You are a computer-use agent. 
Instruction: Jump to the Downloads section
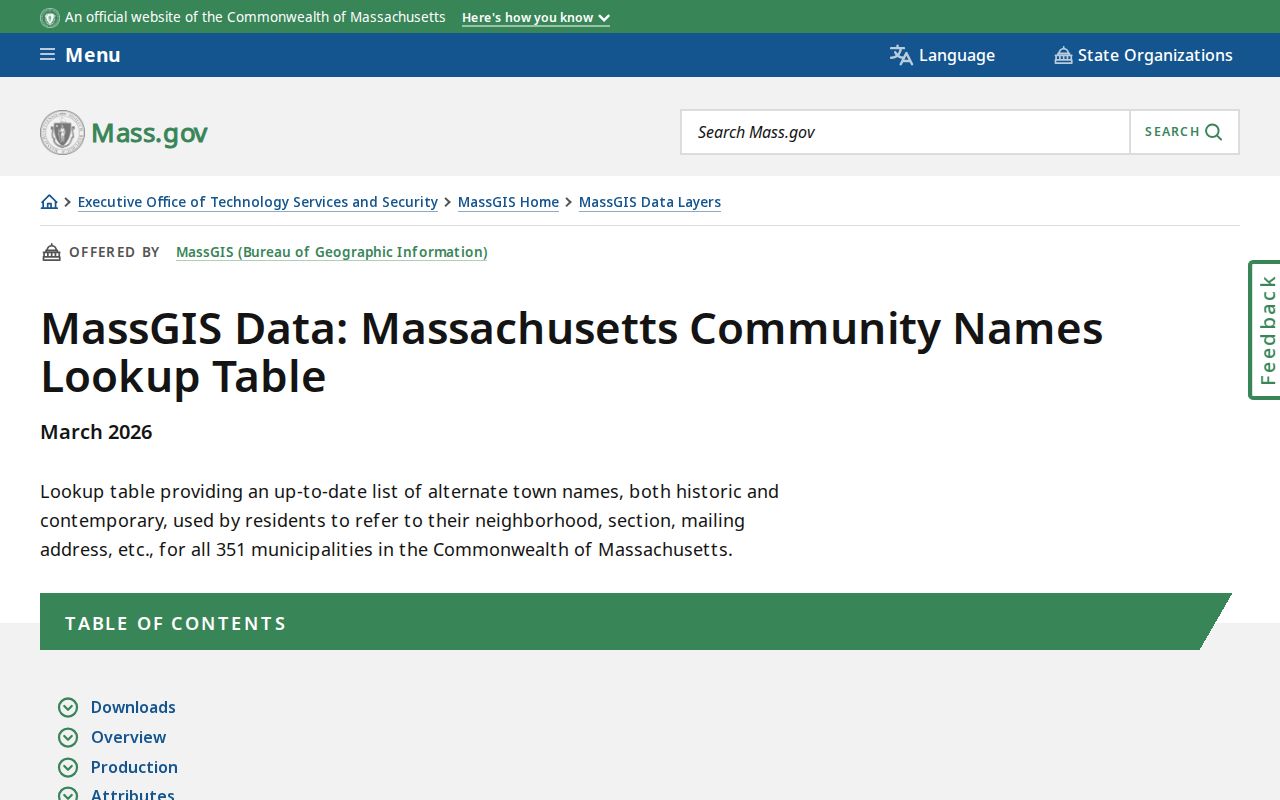point(133,707)
